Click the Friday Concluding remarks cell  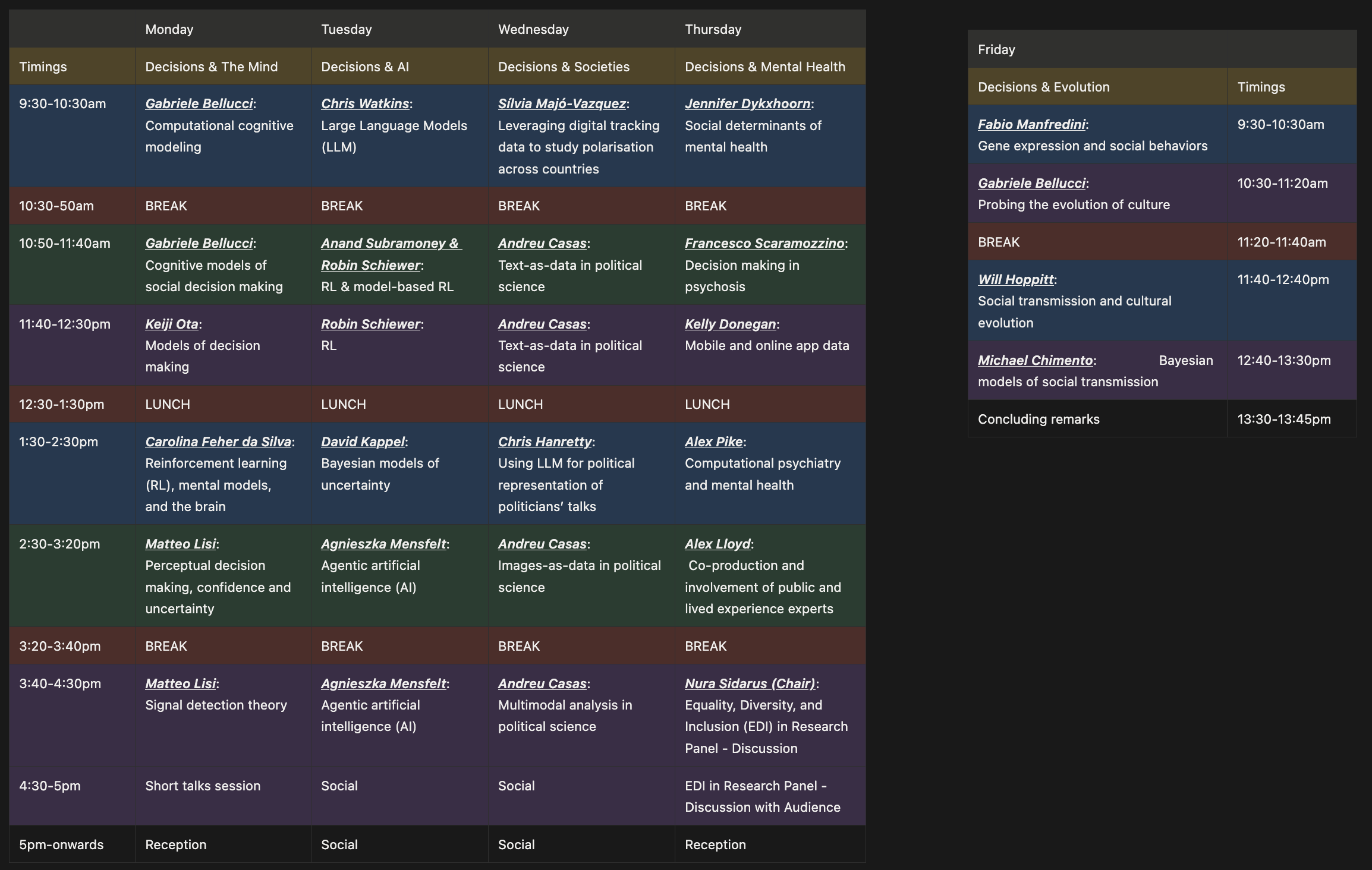coord(1038,419)
